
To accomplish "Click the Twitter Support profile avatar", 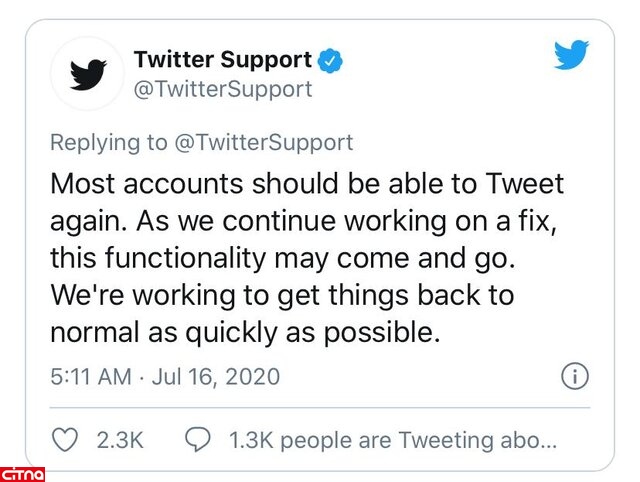I will [88, 74].
